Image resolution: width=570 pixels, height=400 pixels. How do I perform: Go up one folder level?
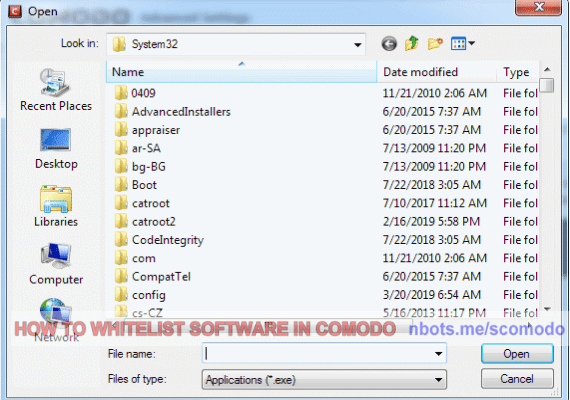pos(412,44)
